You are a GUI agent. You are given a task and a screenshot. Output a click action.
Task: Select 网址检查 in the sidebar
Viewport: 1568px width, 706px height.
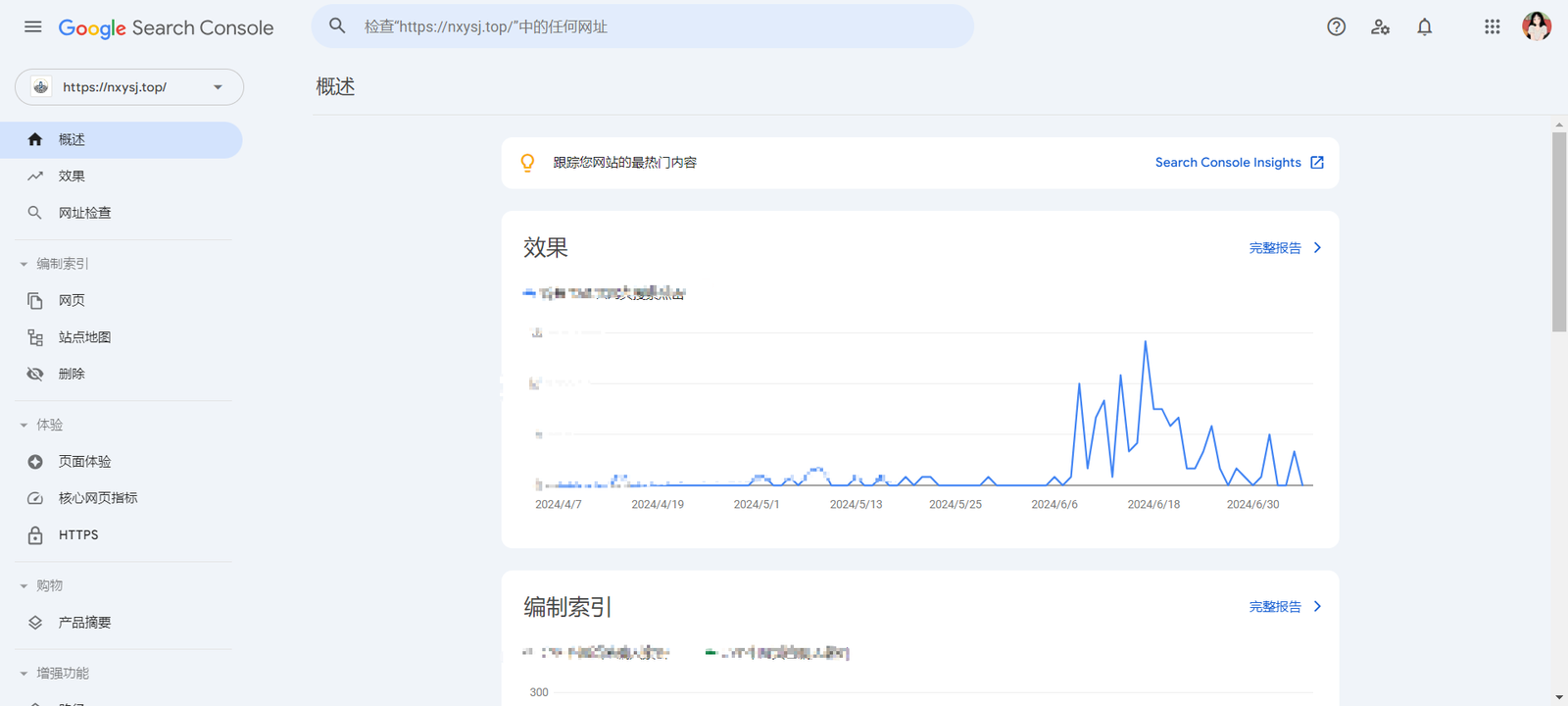[x=84, y=213]
